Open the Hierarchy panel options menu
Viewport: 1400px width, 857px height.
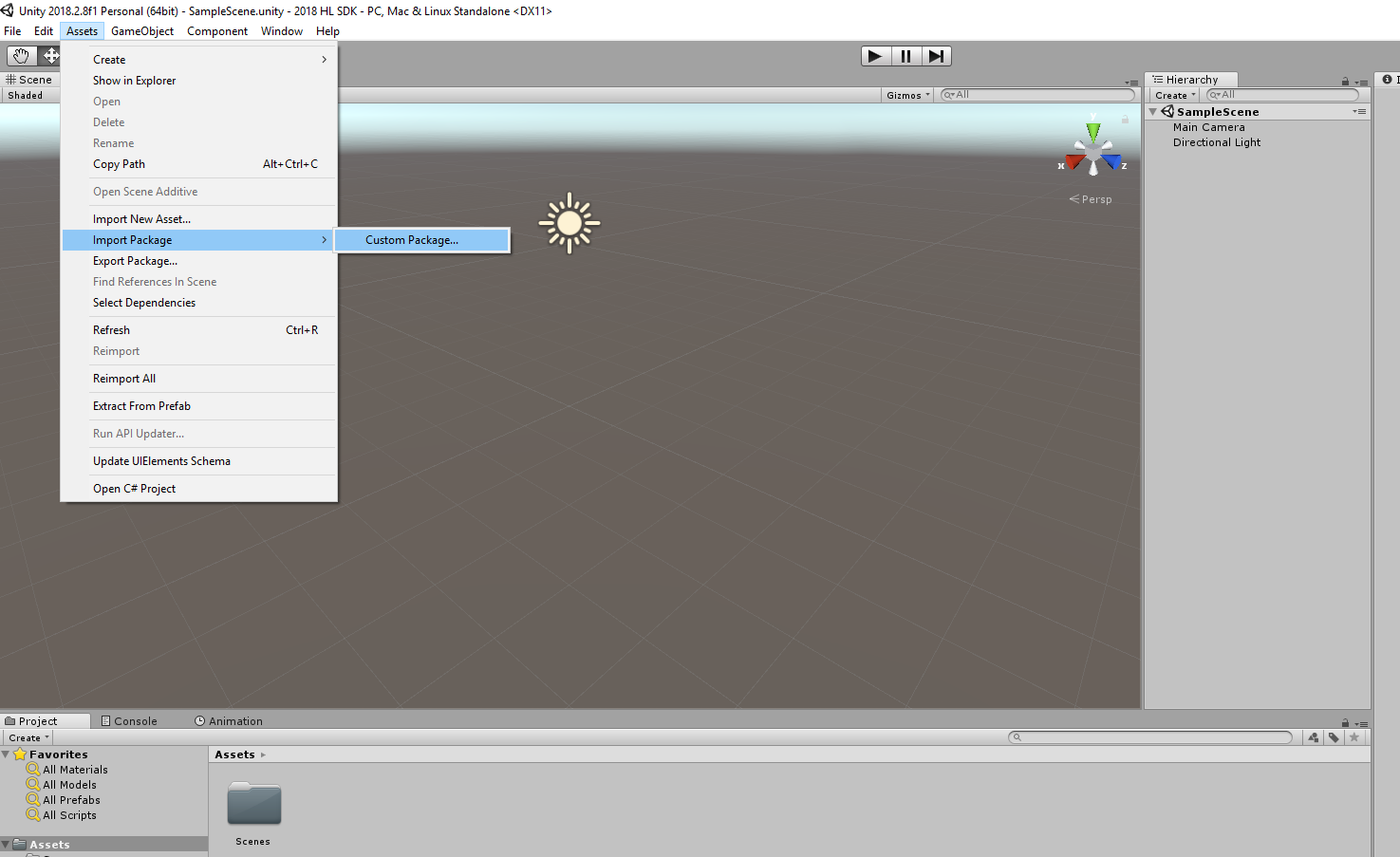pos(1362,82)
